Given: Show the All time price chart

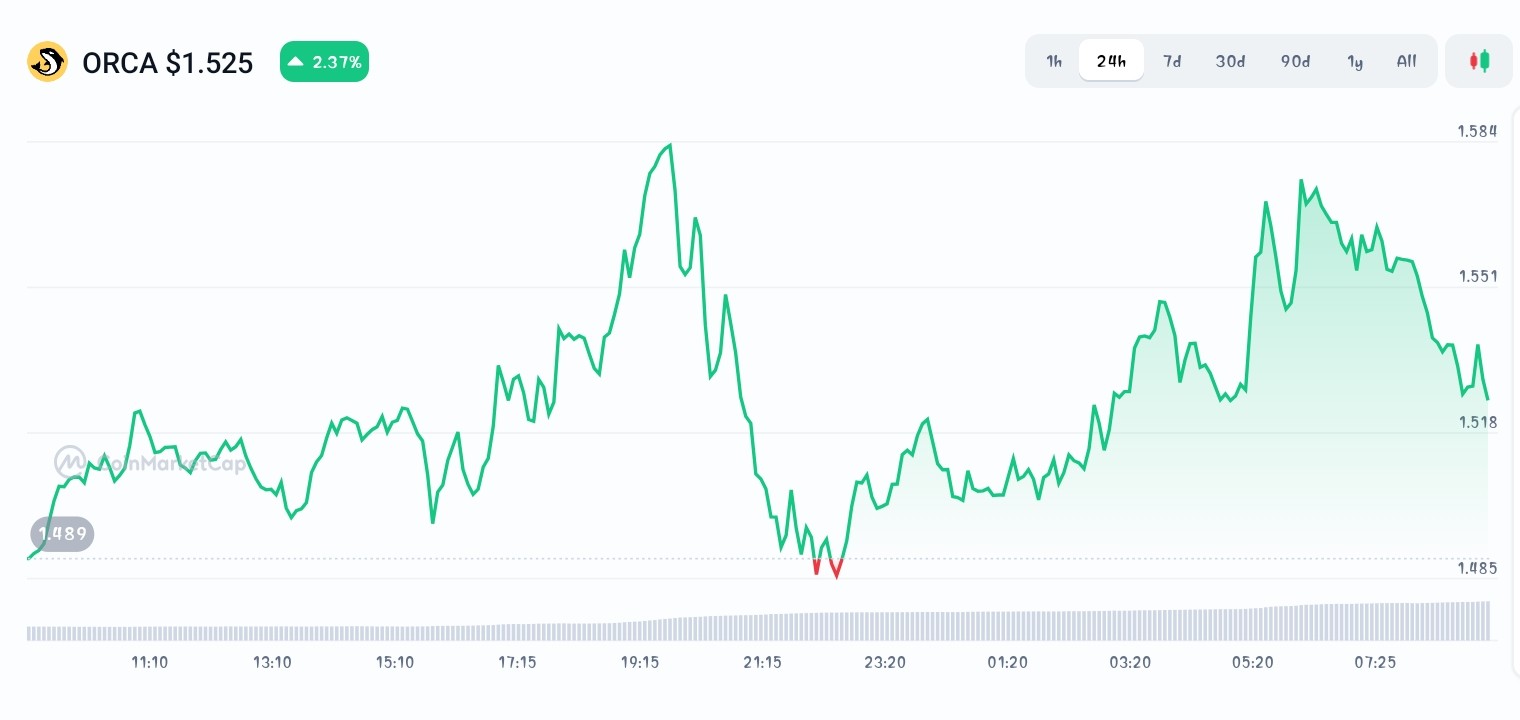Looking at the screenshot, I should click(1406, 61).
